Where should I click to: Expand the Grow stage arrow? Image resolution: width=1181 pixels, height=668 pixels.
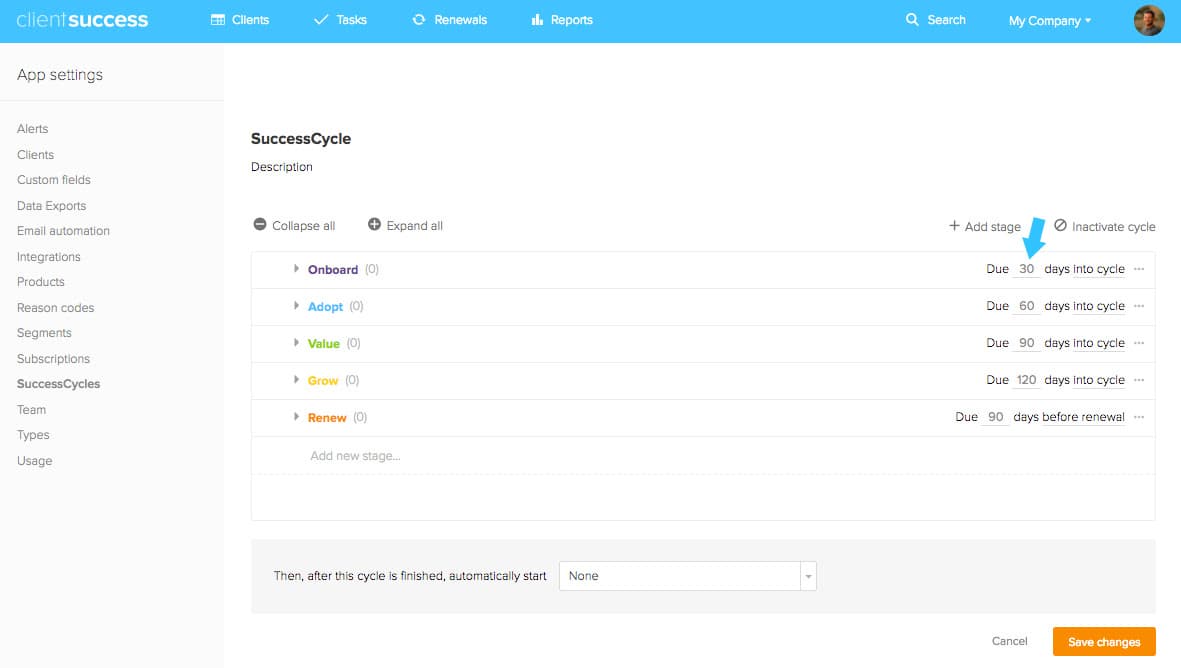click(296, 380)
